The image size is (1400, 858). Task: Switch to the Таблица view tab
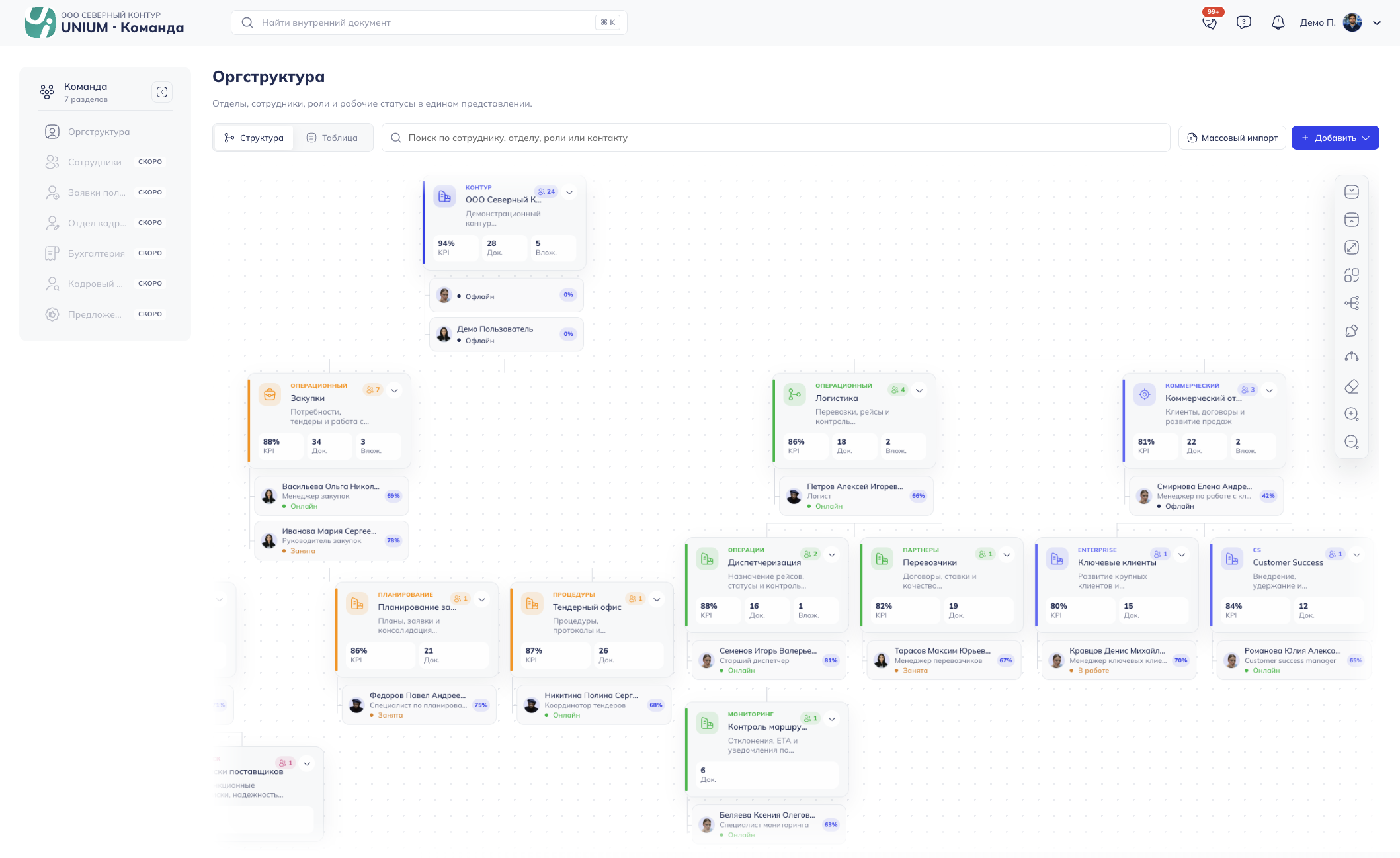click(x=332, y=138)
